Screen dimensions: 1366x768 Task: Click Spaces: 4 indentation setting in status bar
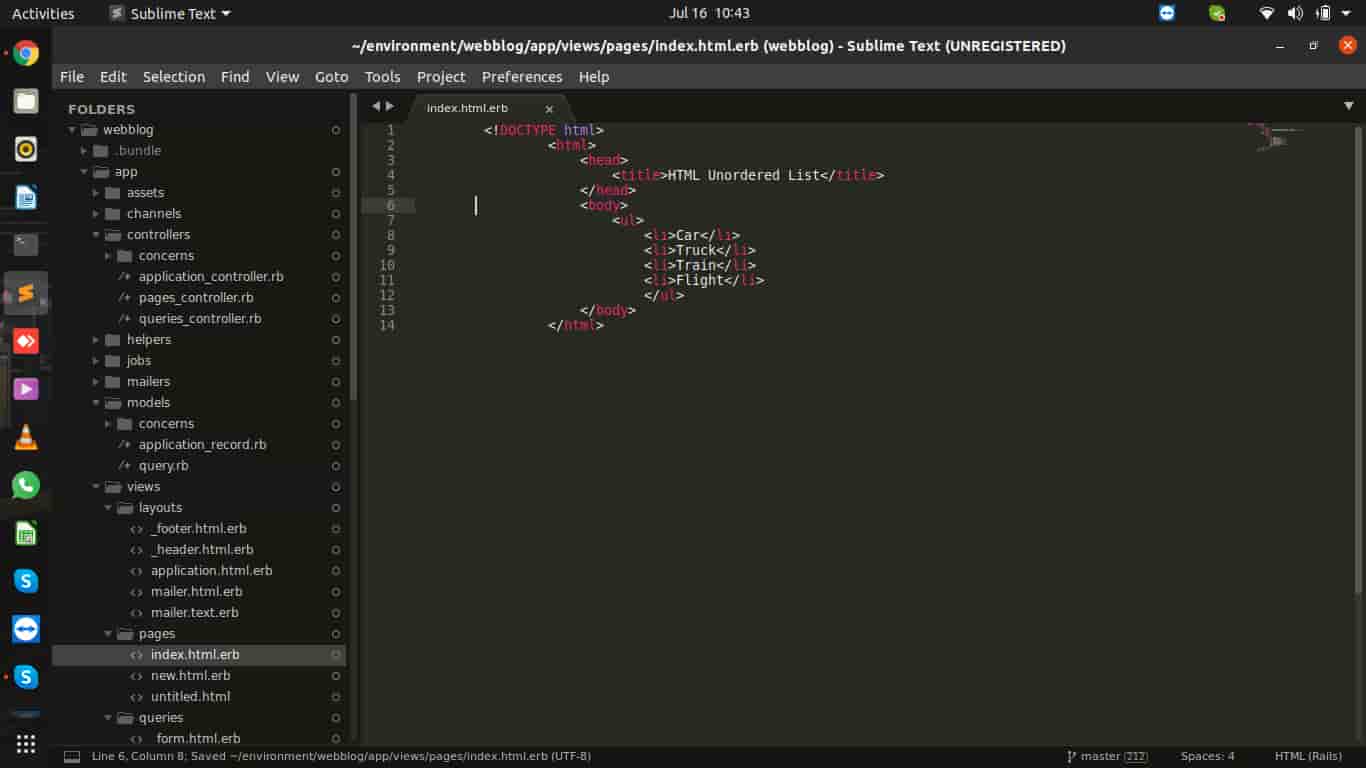coord(1207,756)
